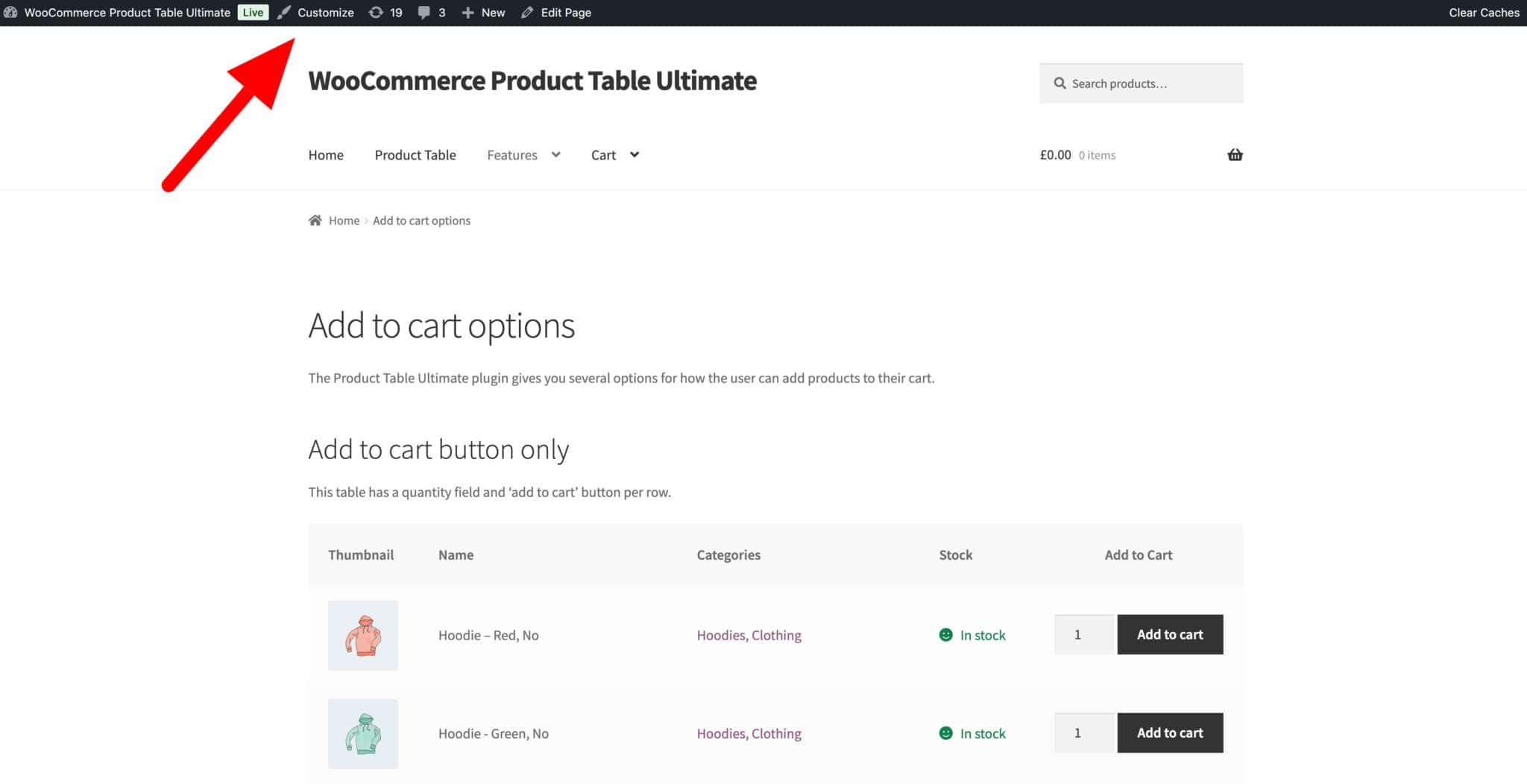Open Hoodies category link in Red hoodie row
The height and width of the screenshot is (784, 1527).
[721, 636]
